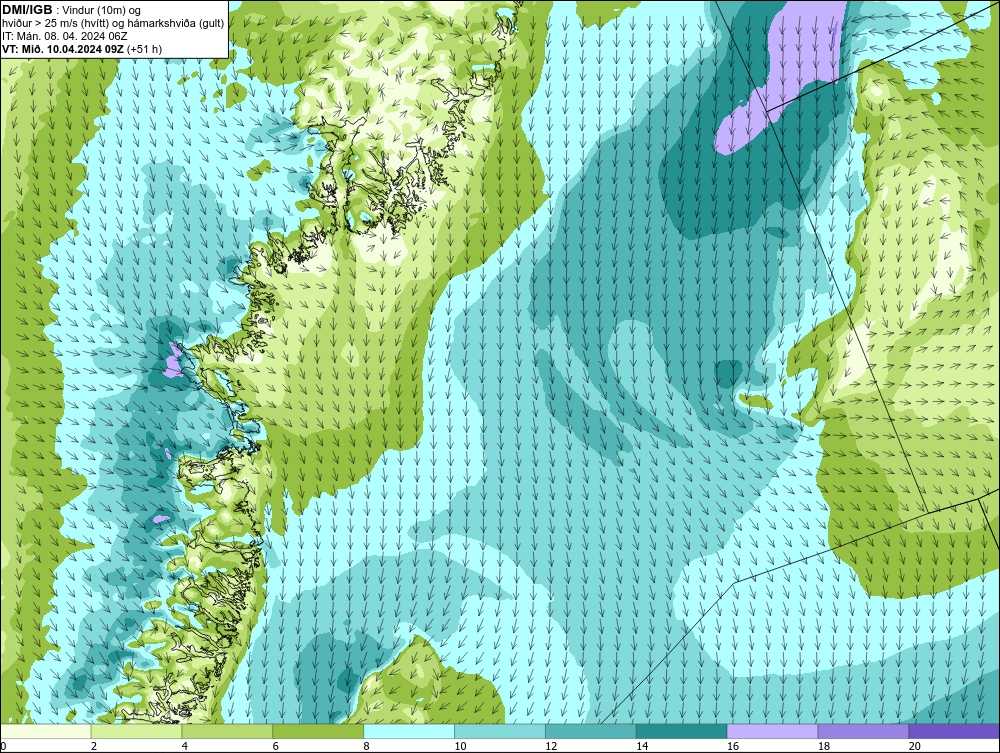Click the 12–14 m/s teal legend swatch
Screen dimensions: 1000x753
591,731
